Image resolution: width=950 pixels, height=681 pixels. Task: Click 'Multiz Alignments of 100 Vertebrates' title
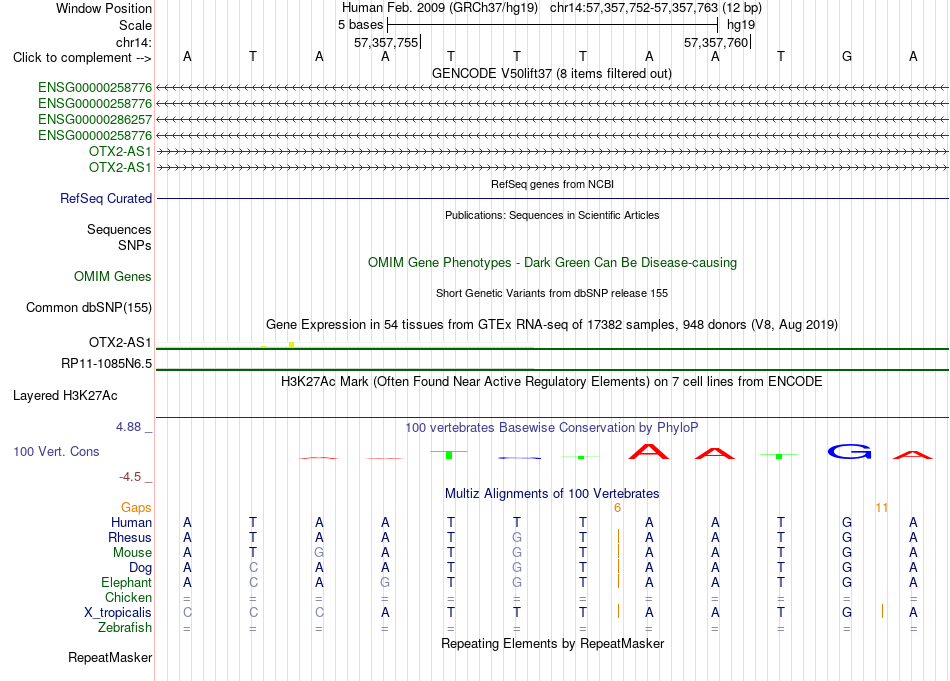coord(552,493)
